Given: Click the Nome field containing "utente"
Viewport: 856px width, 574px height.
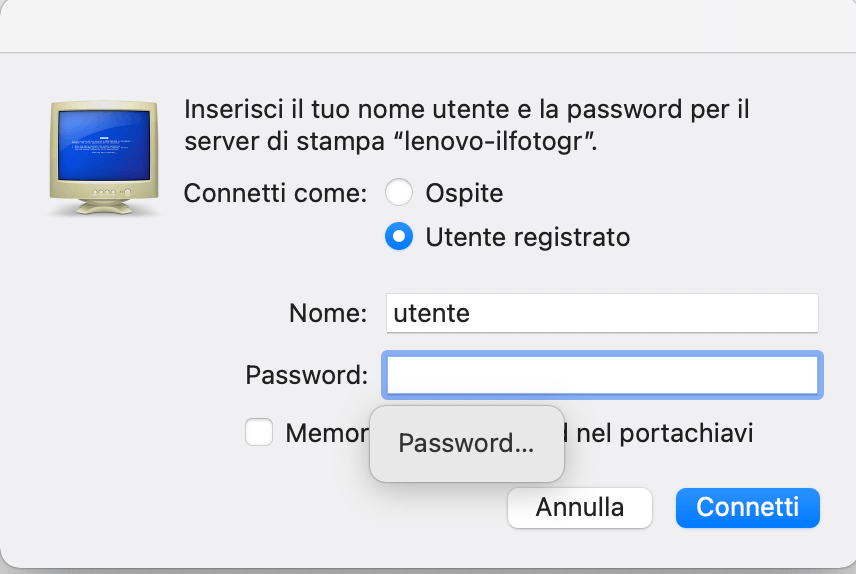Looking at the screenshot, I should click(602, 313).
